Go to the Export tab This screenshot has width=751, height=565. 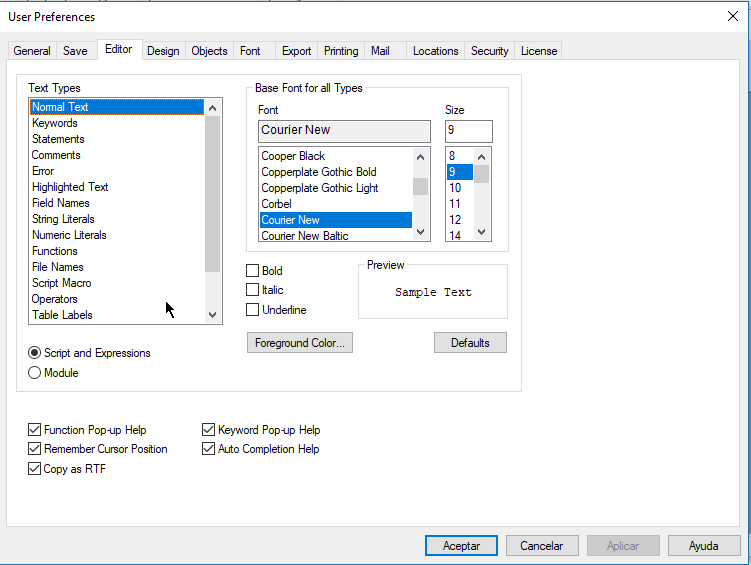point(296,51)
